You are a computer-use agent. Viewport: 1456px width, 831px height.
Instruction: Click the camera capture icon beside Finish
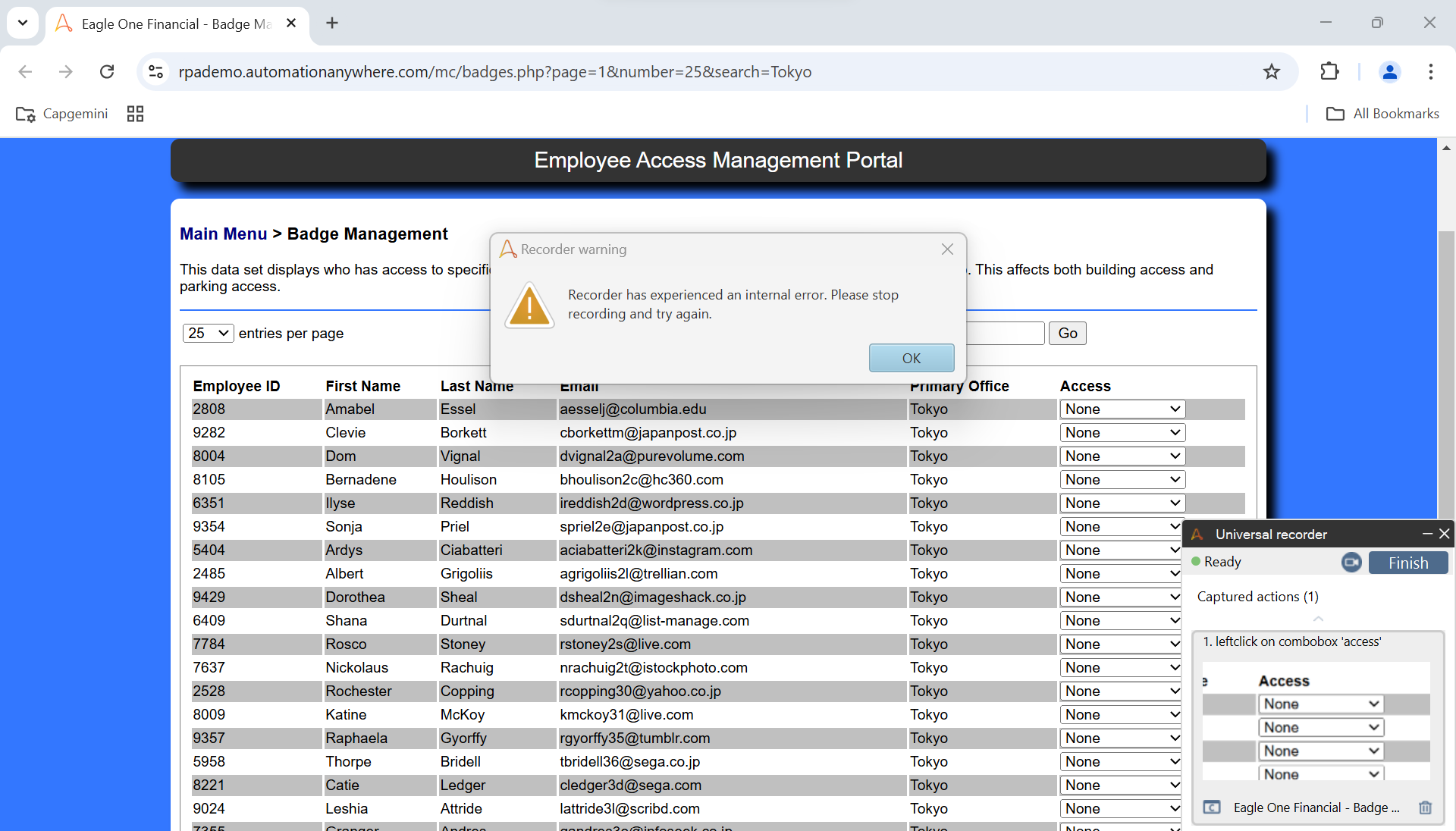(1351, 563)
